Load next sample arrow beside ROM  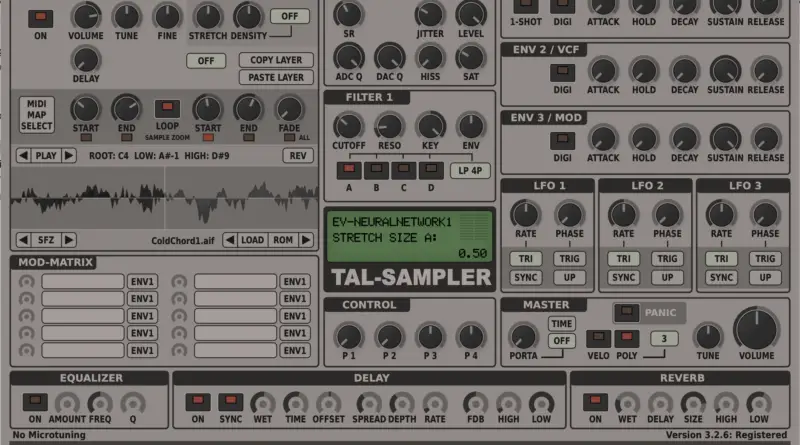[306, 240]
